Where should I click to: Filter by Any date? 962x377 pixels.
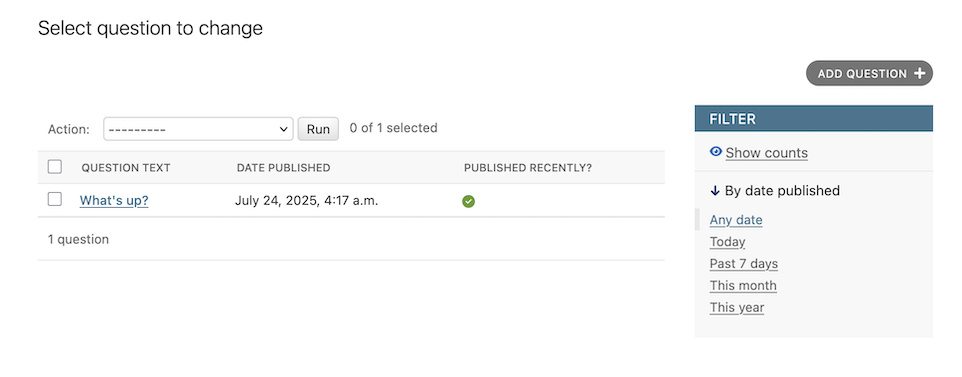736,220
